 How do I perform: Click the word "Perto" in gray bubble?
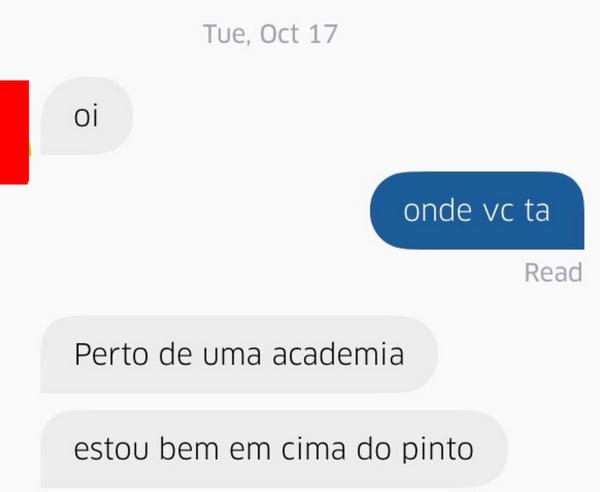click(x=111, y=354)
